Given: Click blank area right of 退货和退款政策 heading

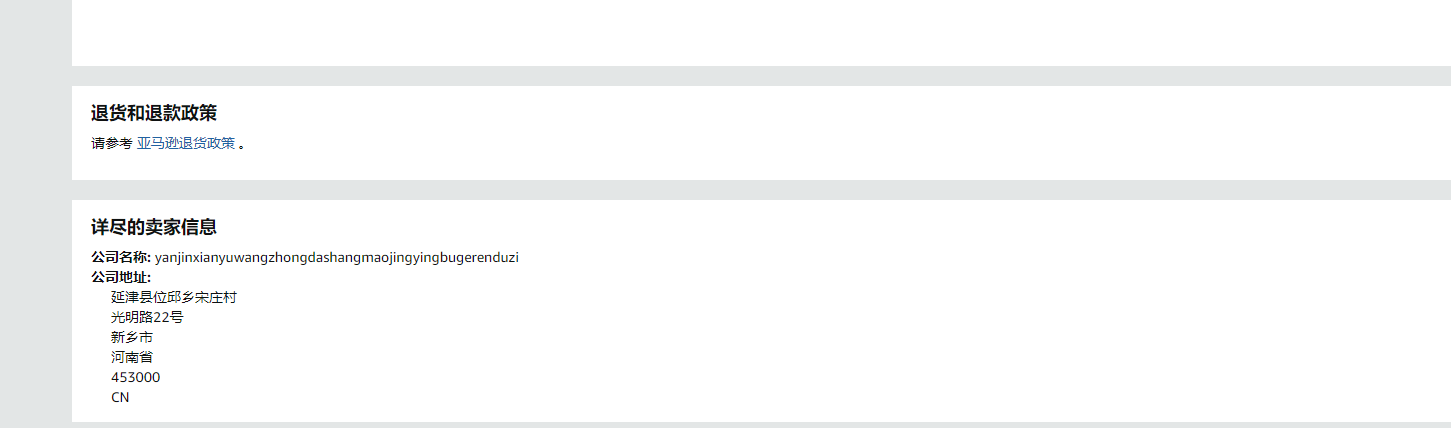Looking at the screenshot, I should tap(800, 113).
